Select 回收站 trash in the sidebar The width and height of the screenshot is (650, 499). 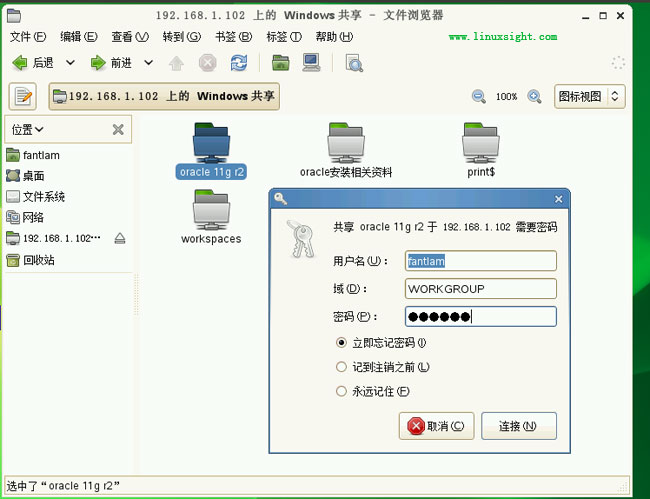coord(30,260)
